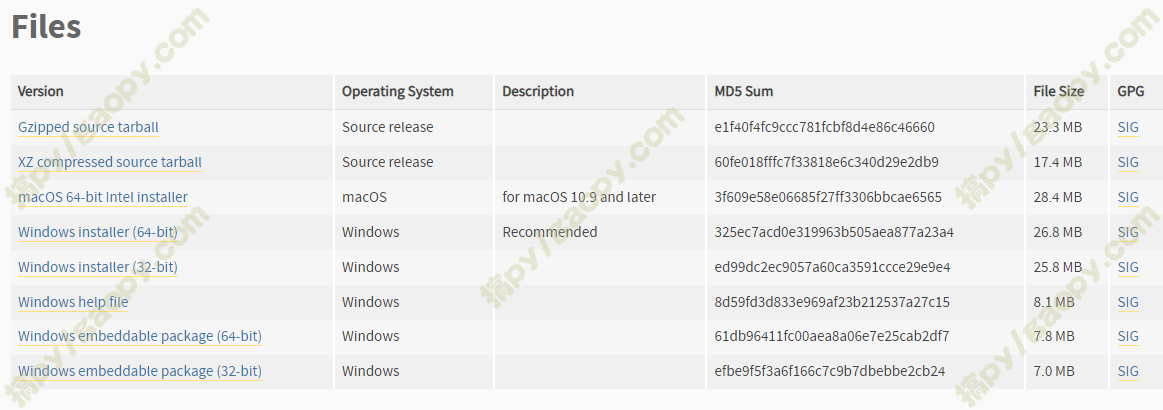Screen dimensions: 1163x410
Task: Click SIG for embeddable package (32-bit)
Action: [1127, 371]
